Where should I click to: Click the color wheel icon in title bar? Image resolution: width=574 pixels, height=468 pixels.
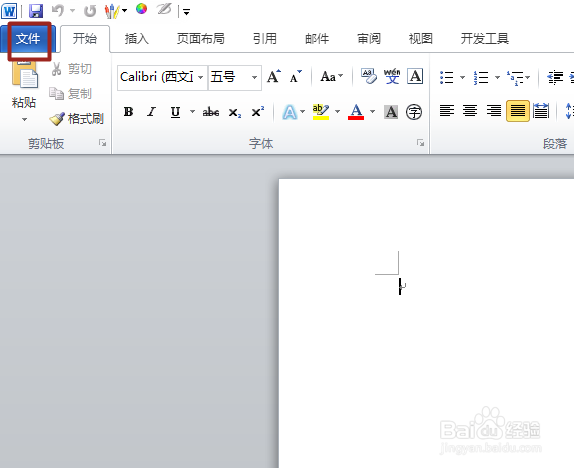[x=141, y=9]
